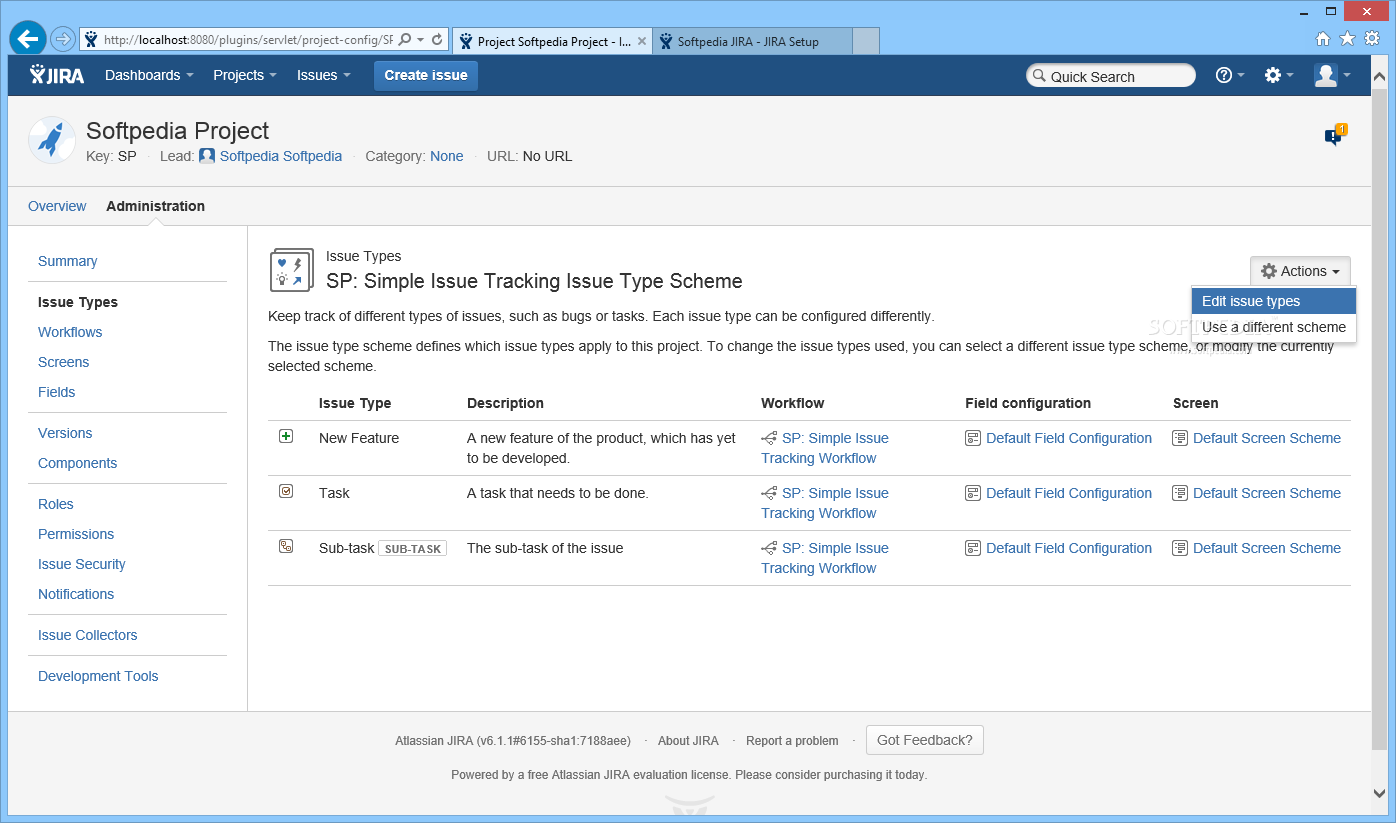Click the workflow icon in Task row
Viewport: 1396px width, 823px height.
[x=769, y=493]
